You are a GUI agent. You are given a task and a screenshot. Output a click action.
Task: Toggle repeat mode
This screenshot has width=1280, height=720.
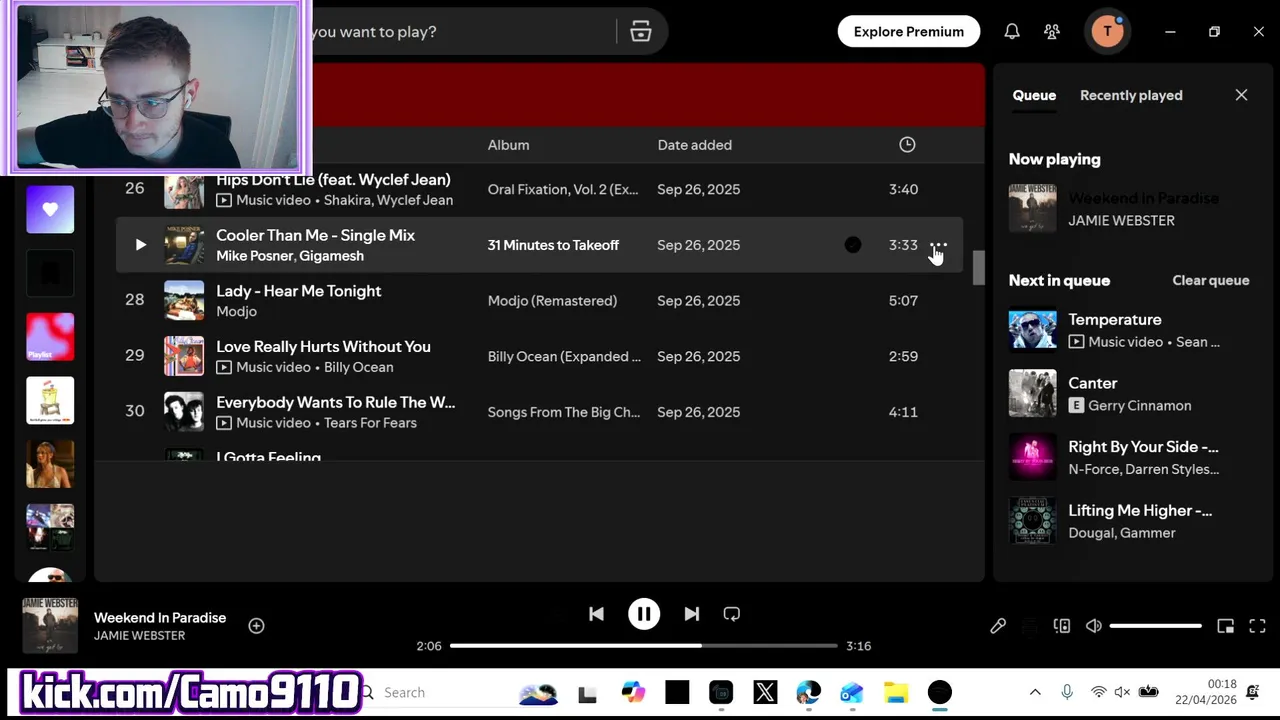(x=731, y=614)
